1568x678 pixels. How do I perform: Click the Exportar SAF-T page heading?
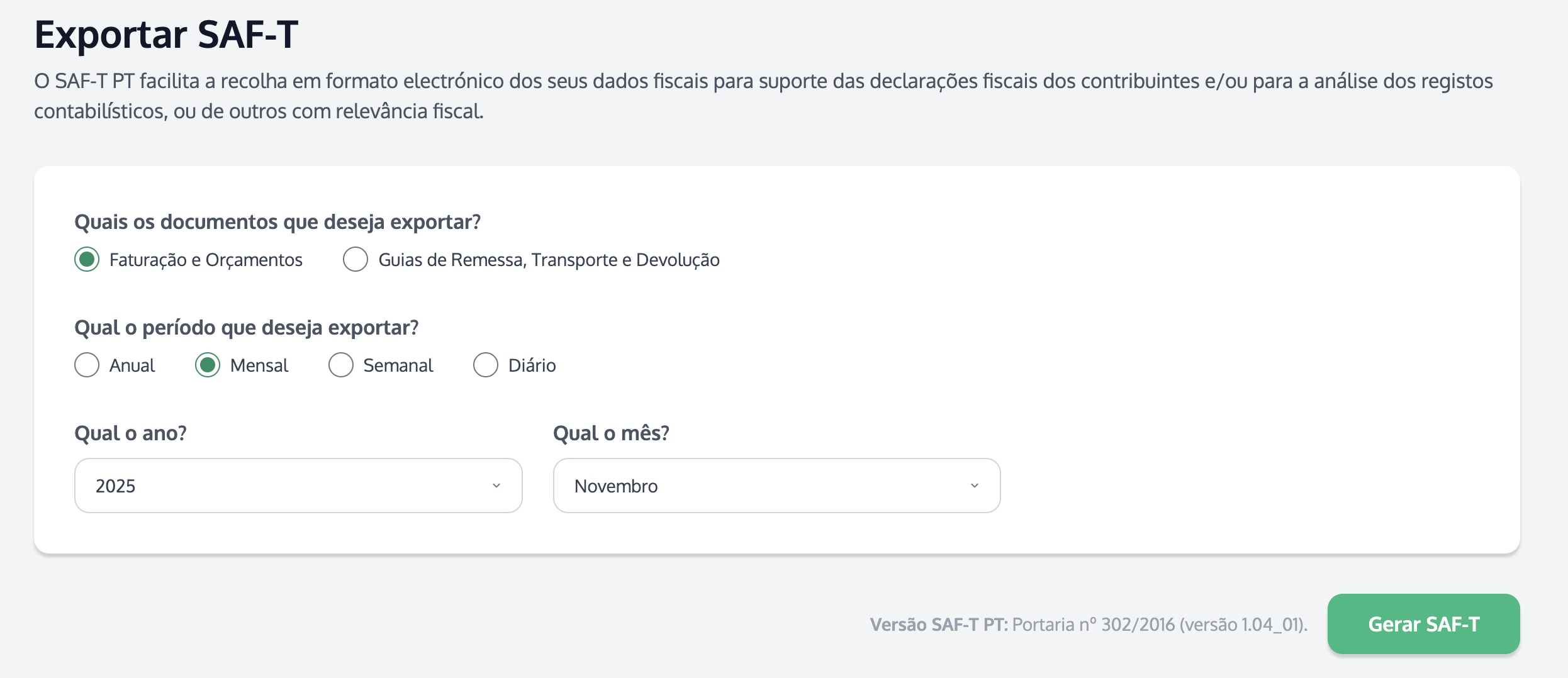[x=166, y=35]
